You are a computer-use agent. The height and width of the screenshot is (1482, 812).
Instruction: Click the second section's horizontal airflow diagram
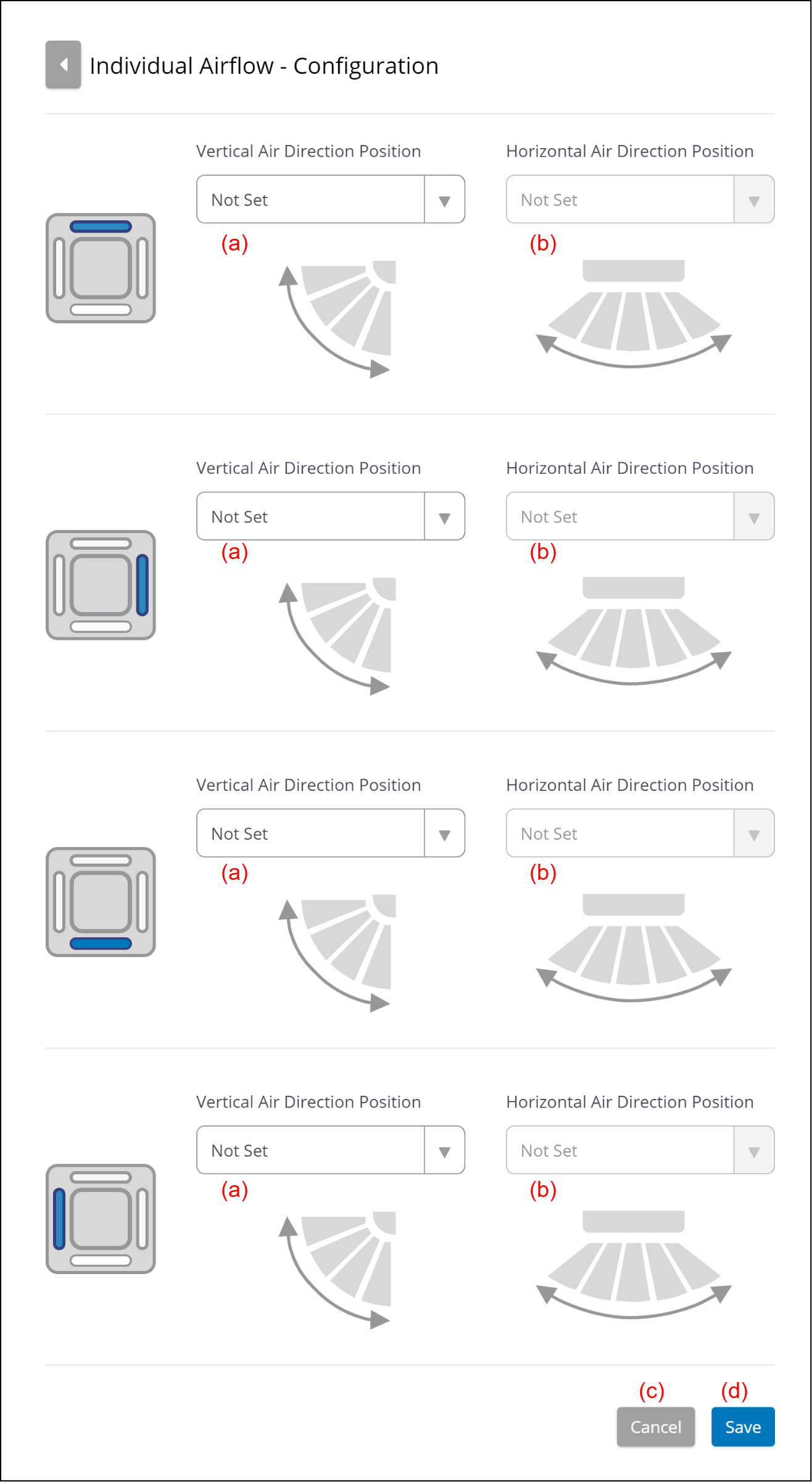(x=634, y=631)
